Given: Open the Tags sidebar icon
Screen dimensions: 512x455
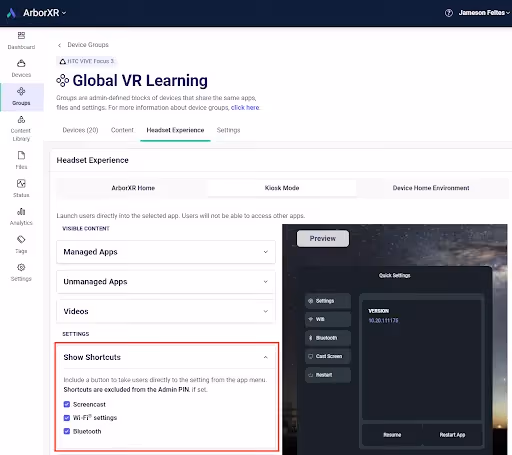Looking at the screenshot, I should pyautogui.click(x=21, y=239).
